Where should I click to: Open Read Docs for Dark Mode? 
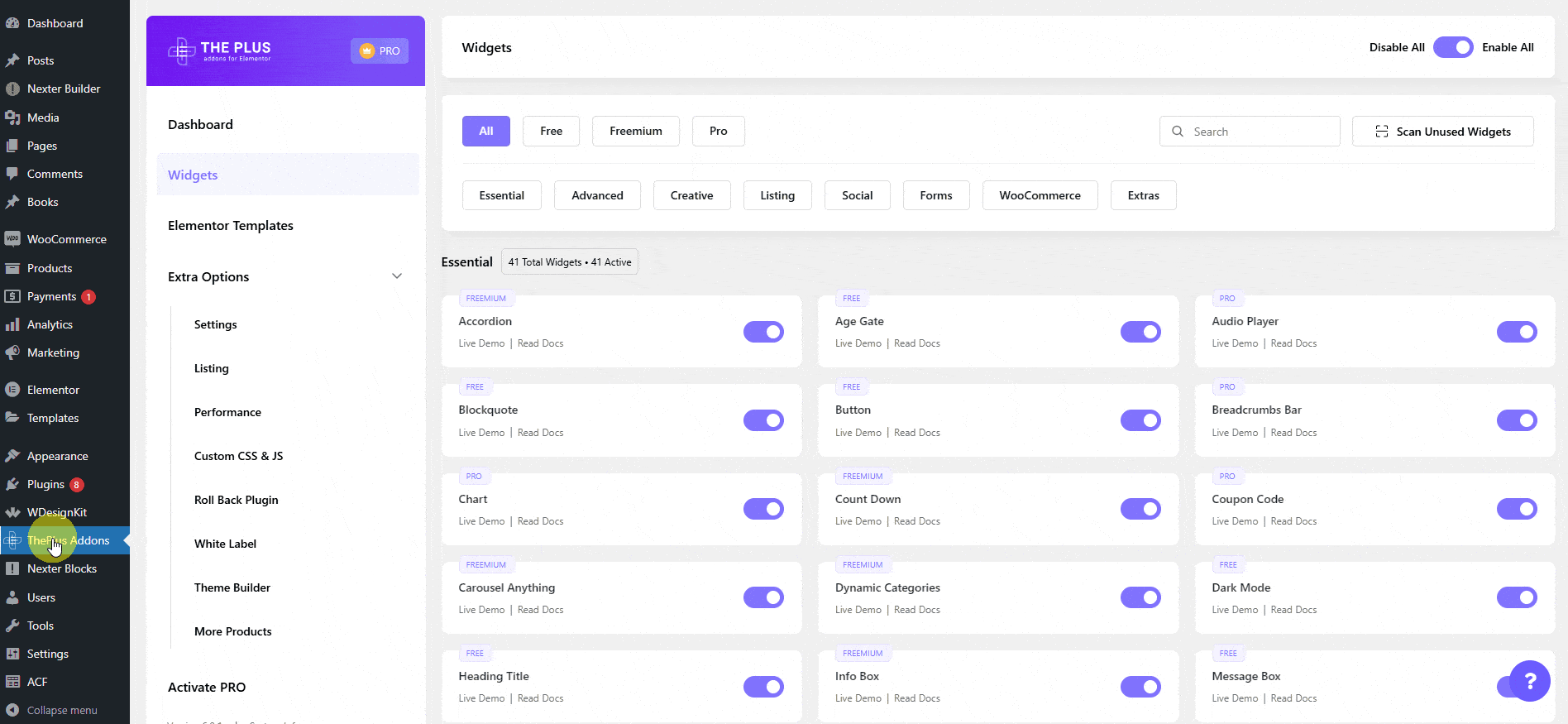(1293, 610)
